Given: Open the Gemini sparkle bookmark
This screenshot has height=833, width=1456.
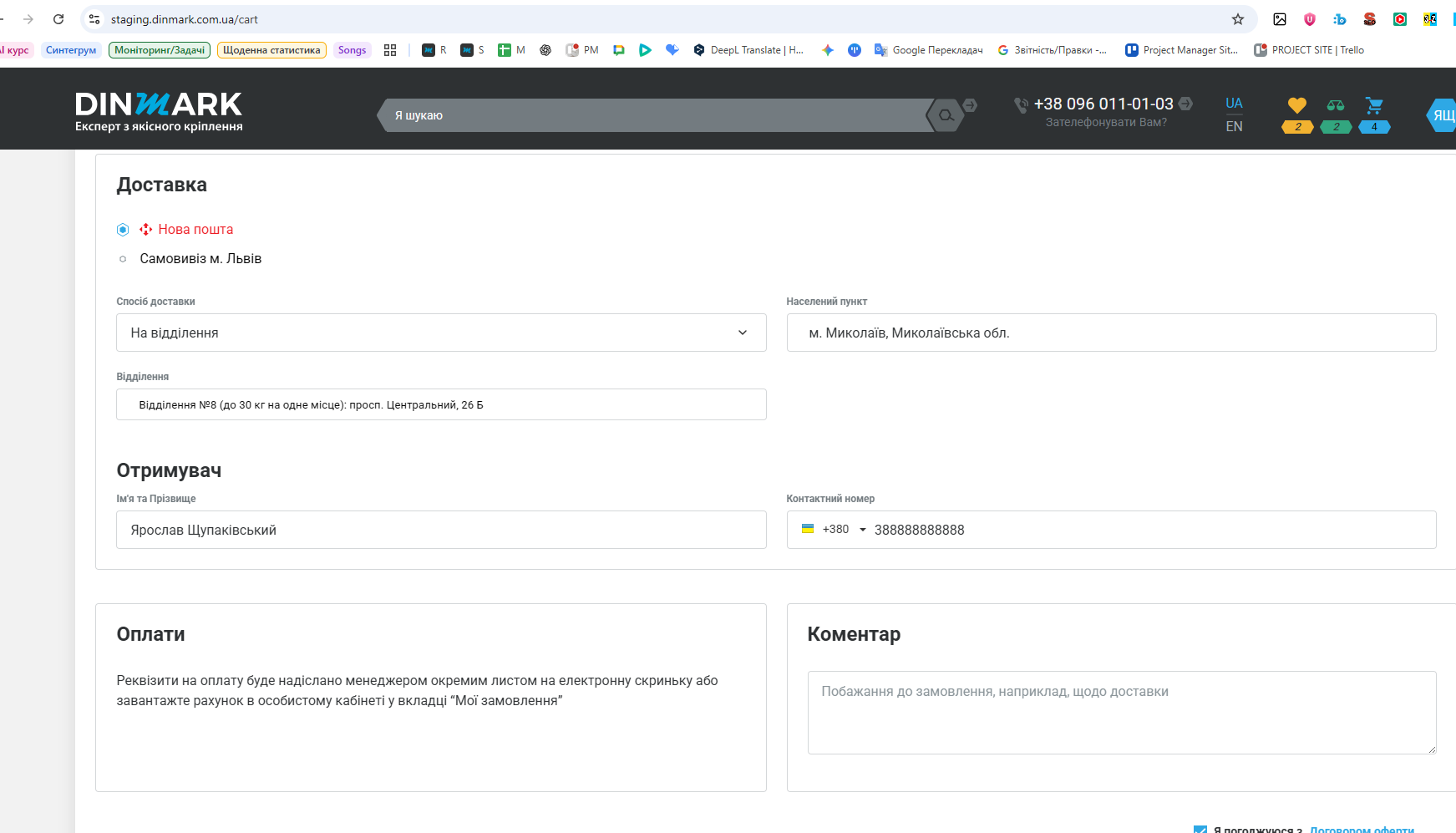Looking at the screenshot, I should coord(828,50).
